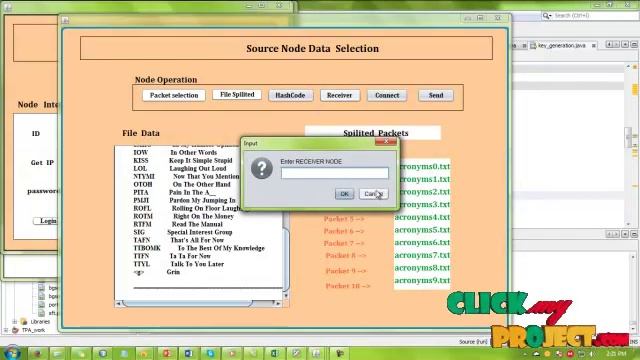
Task: Click the Packet 5 --> label
Action: pyautogui.click(x=344, y=219)
